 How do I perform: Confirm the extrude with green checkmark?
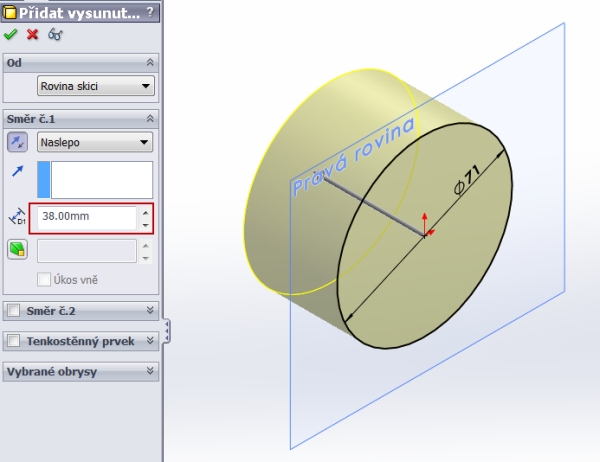tap(10, 34)
